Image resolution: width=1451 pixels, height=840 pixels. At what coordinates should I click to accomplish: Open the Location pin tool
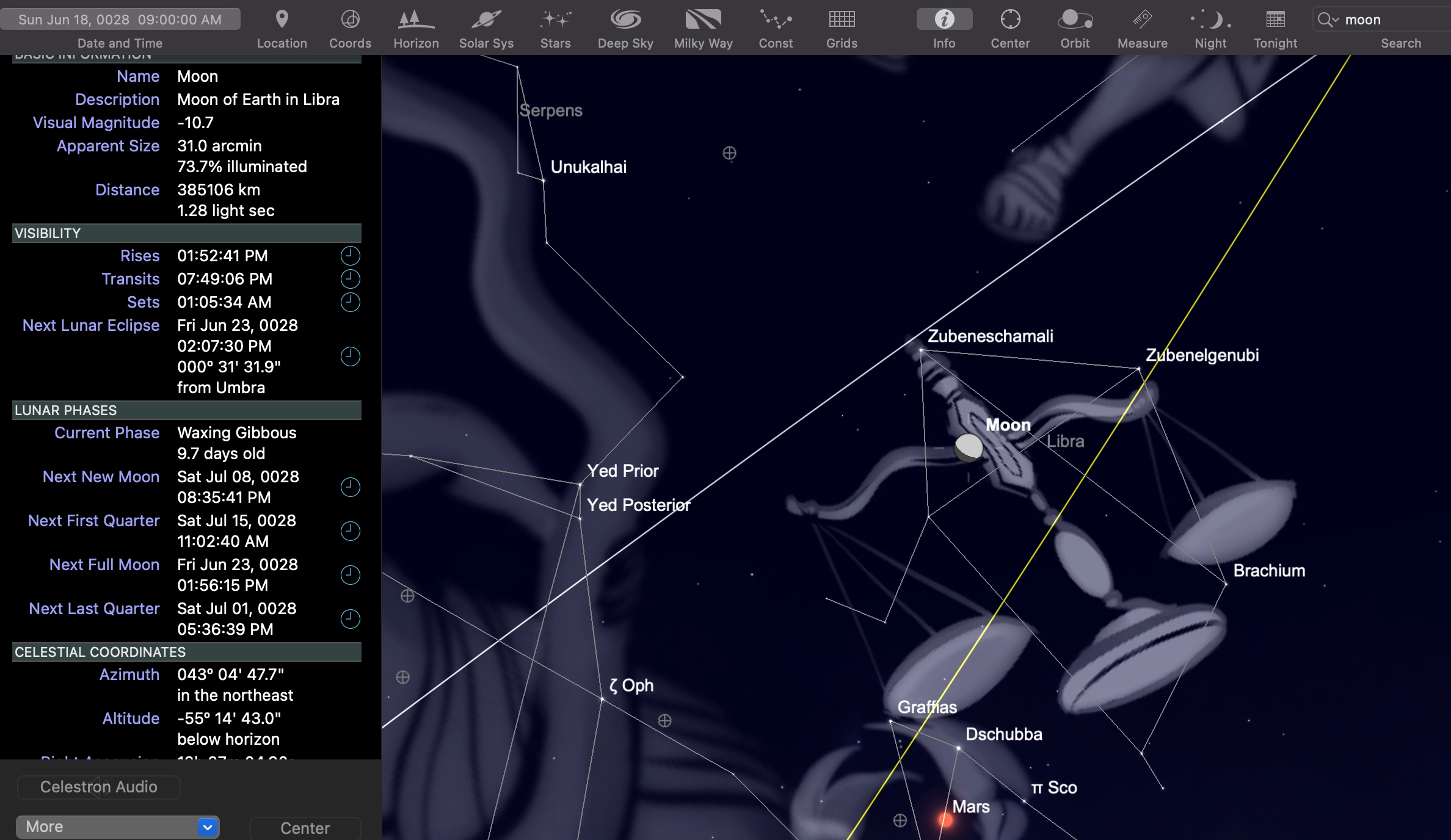282,20
